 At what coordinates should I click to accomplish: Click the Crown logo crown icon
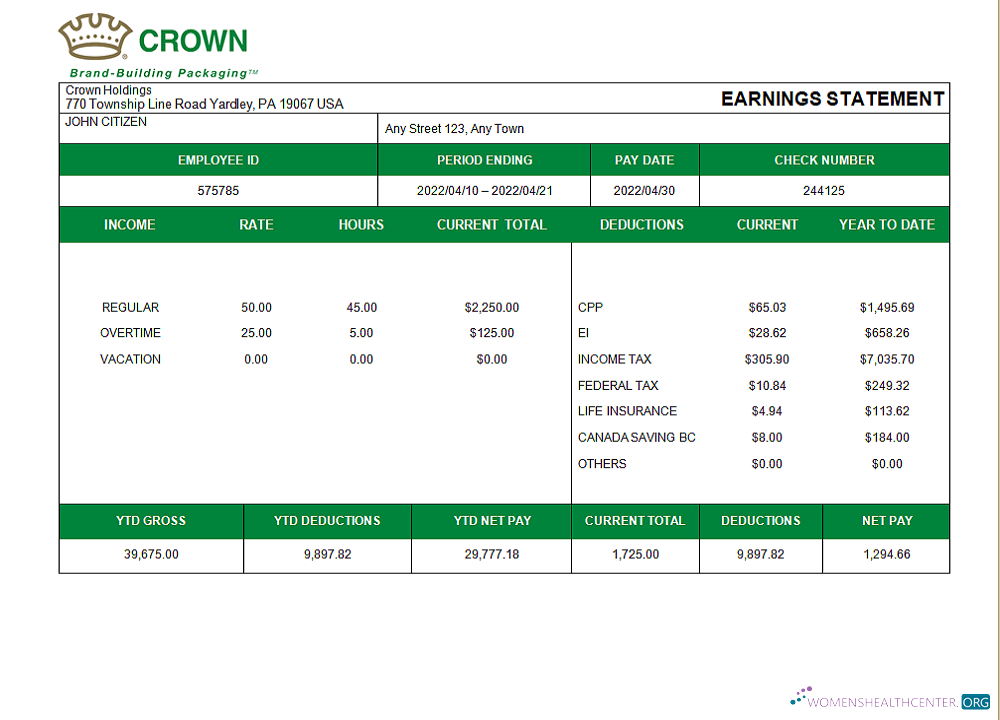coord(94,38)
